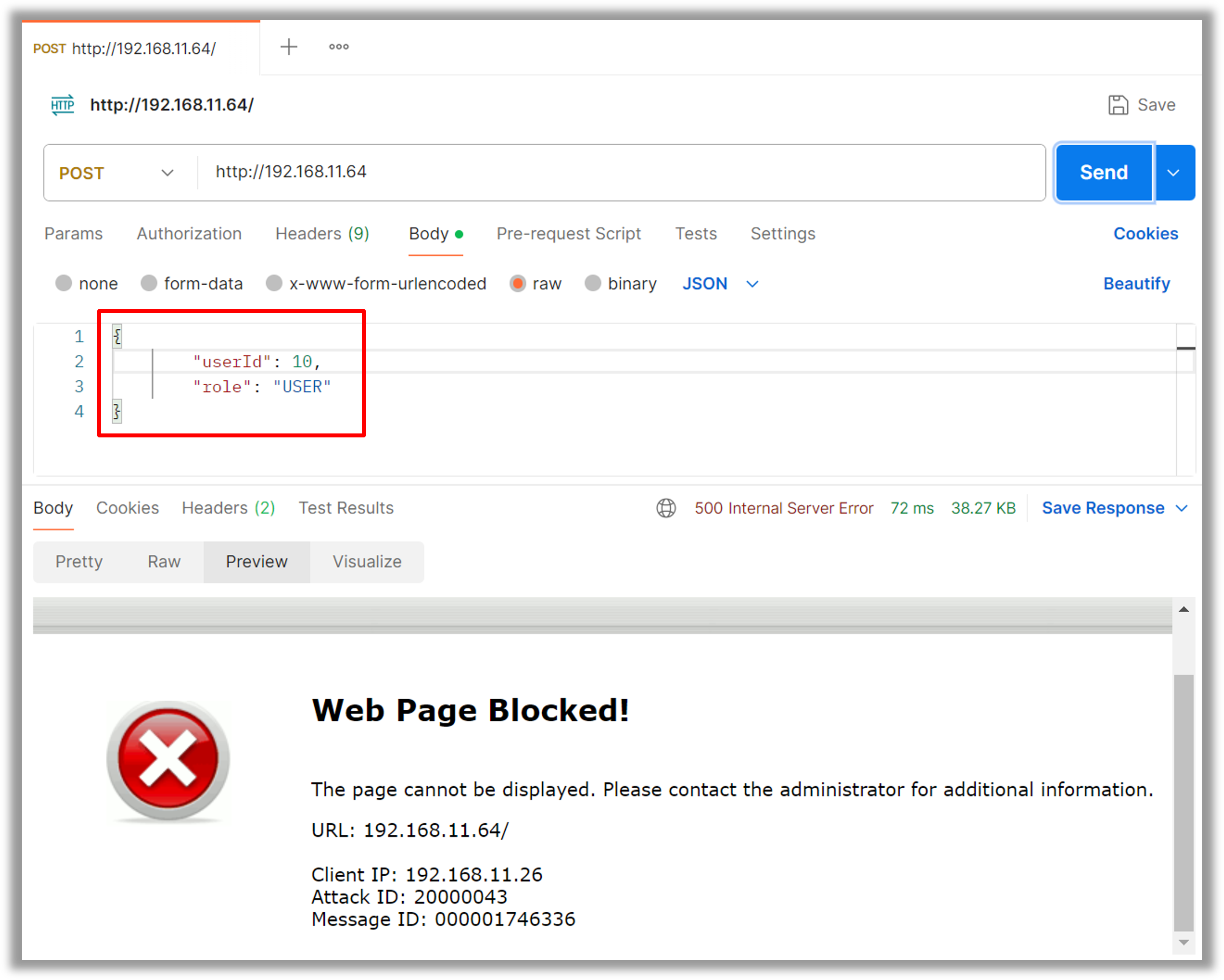Switch to the Pretty response view

tap(79, 562)
